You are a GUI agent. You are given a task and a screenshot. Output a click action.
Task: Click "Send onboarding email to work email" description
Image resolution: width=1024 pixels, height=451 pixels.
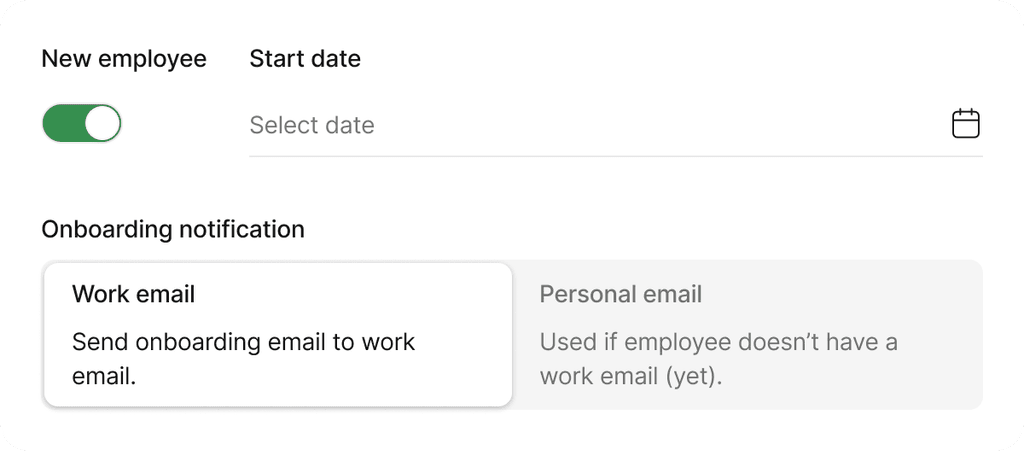tap(243, 342)
